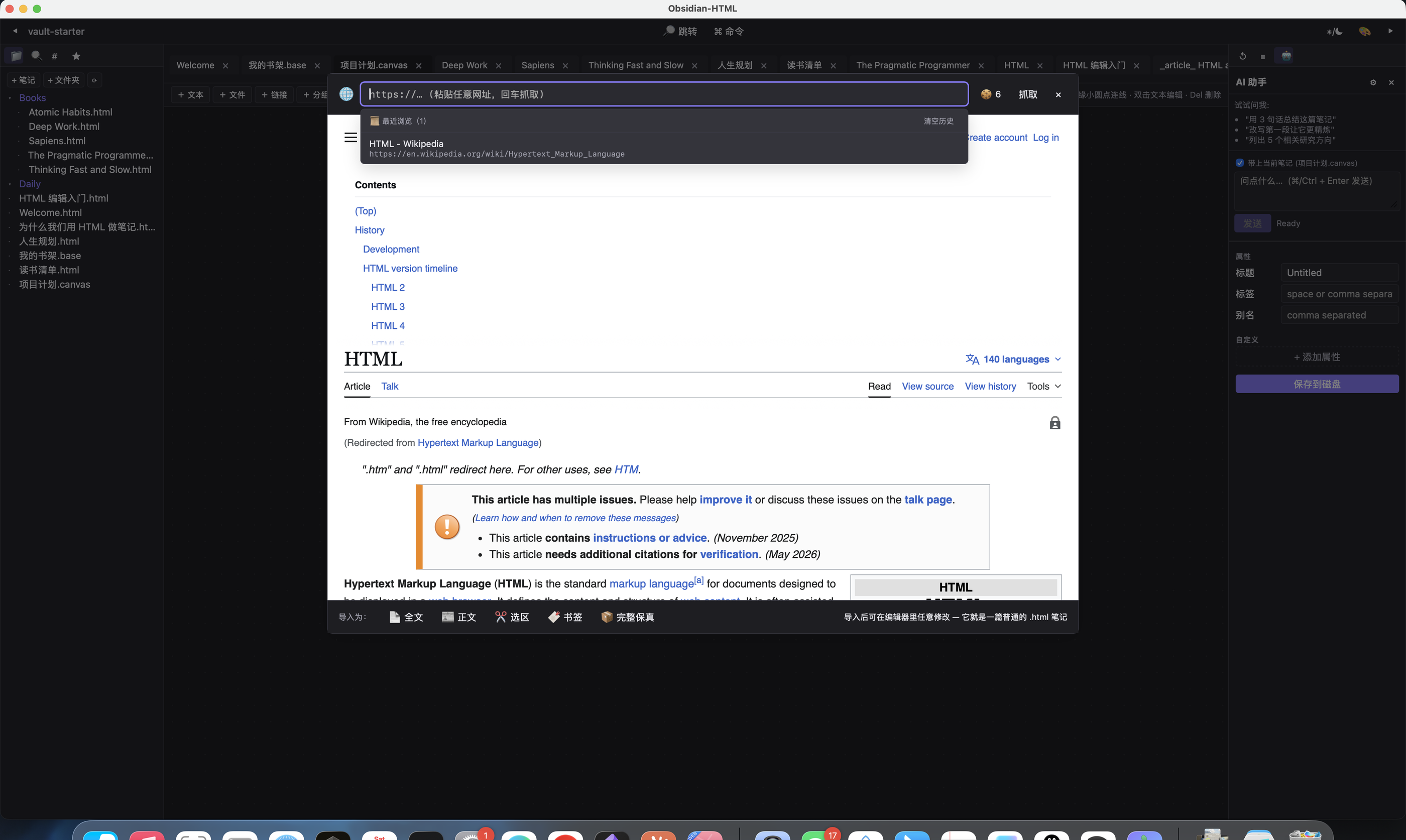Open the Wikipedia Tools dropdown
This screenshot has height=840, width=1406.
click(1044, 386)
